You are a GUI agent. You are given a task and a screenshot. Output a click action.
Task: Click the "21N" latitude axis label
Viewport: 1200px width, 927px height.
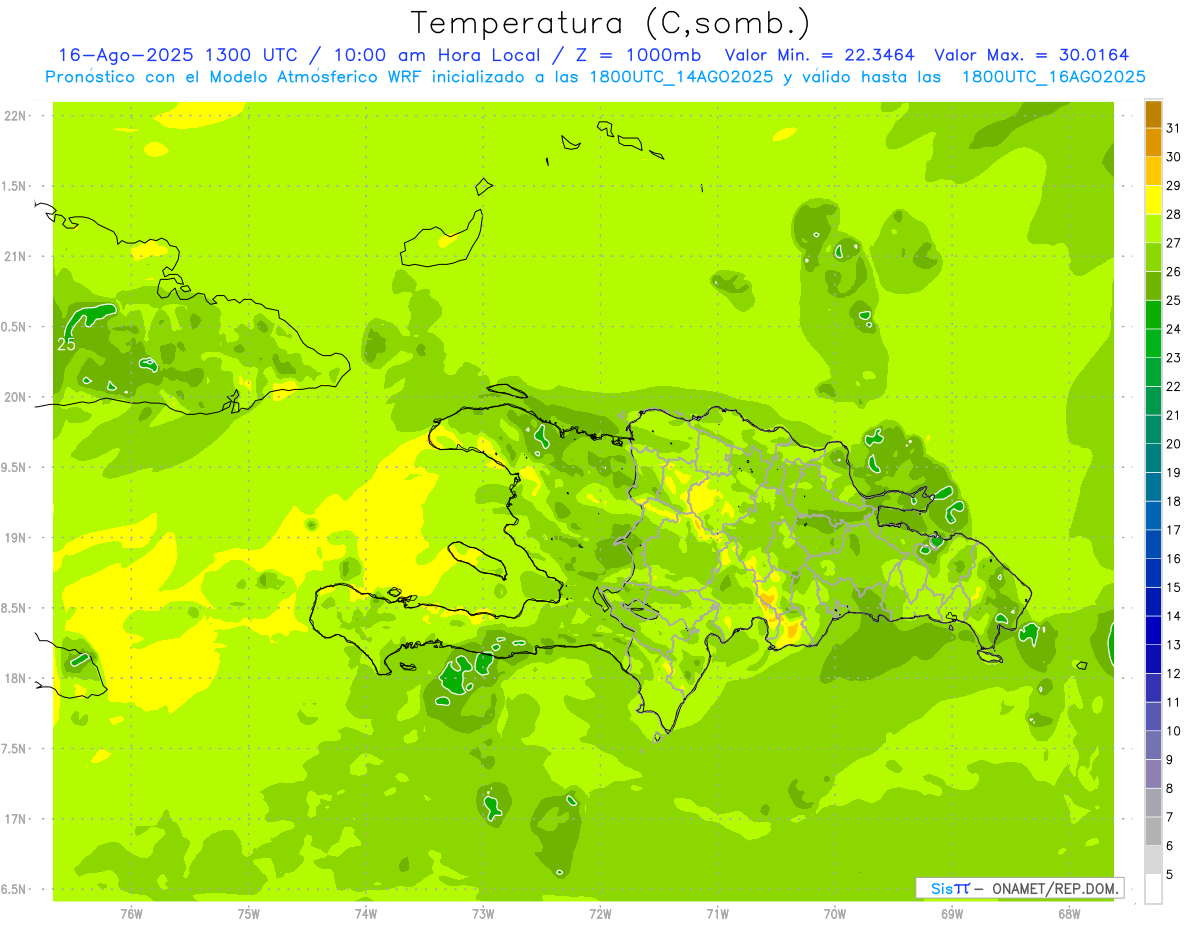[16, 257]
